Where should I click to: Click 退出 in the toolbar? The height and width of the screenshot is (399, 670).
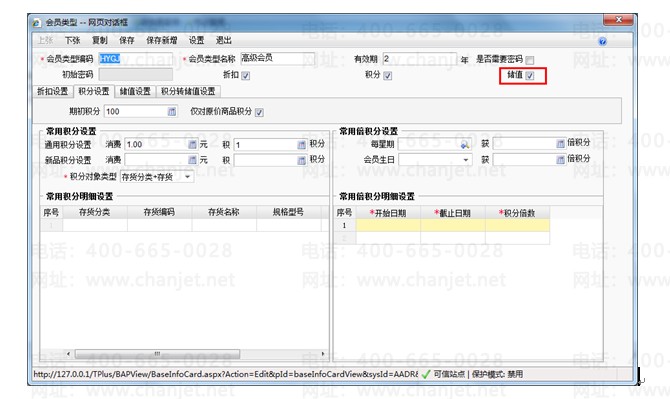click(x=223, y=40)
